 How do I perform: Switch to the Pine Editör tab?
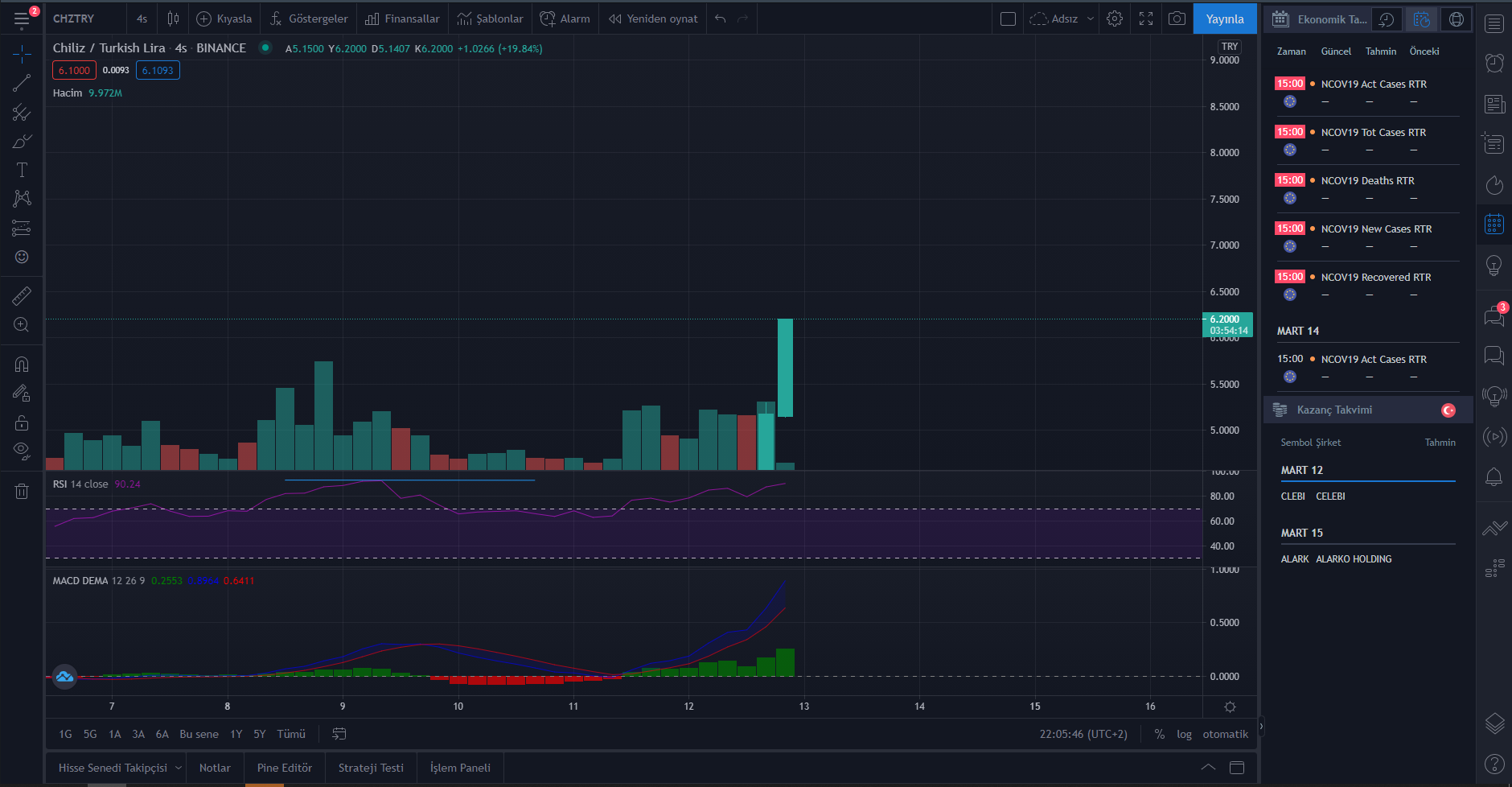(285, 768)
